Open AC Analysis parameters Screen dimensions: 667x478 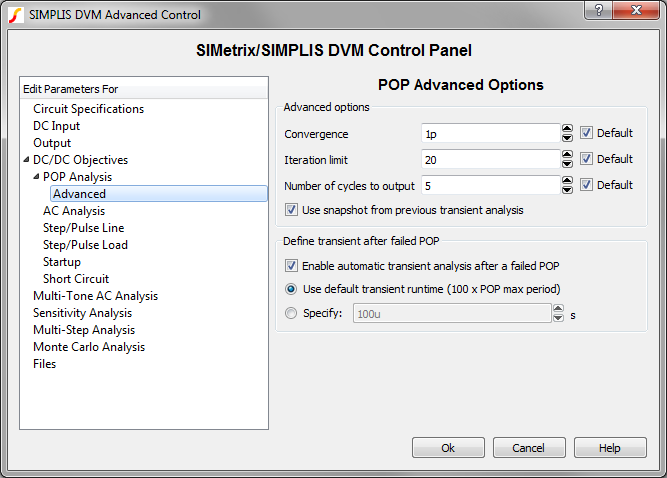point(74,211)
